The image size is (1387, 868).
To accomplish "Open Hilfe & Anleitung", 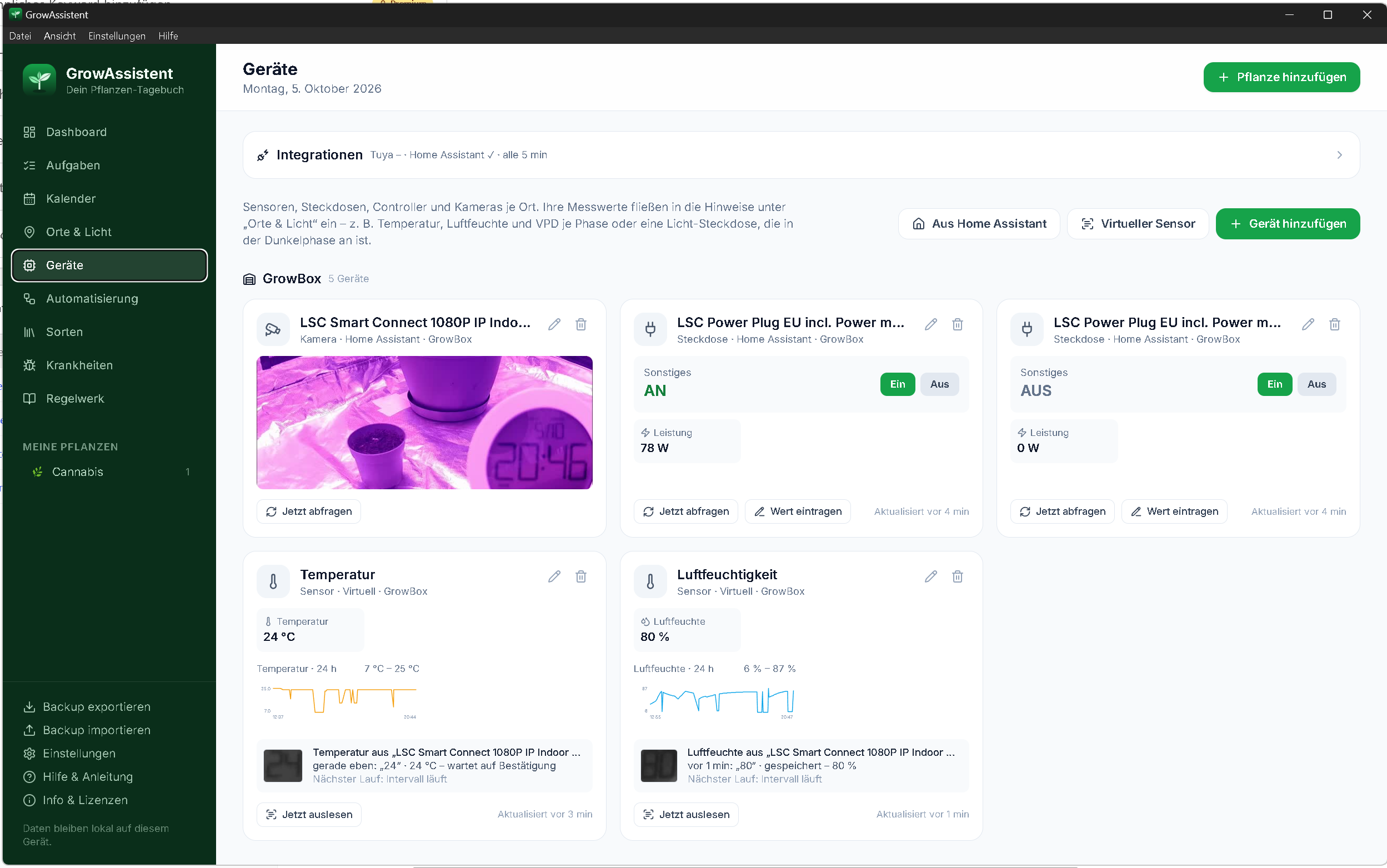I will 79,777.
